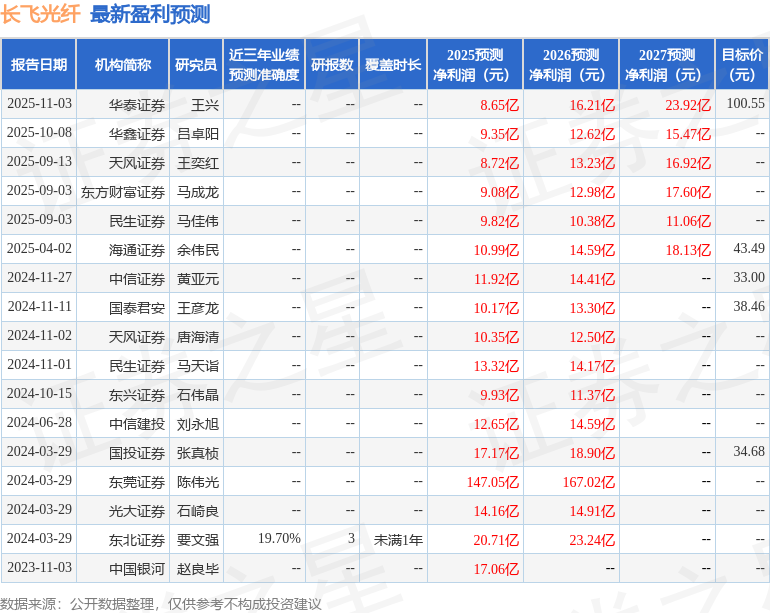Click analyst name 黄亚元
Viewport: 770px width, 613px height.
(x=198, y=279)
